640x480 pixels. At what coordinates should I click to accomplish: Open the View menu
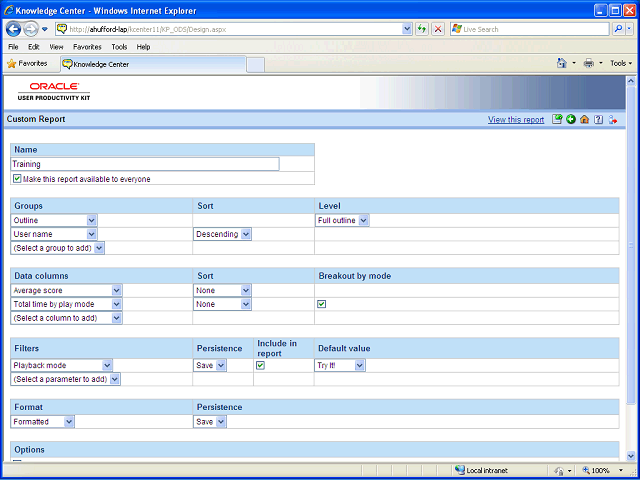(56, 47)
